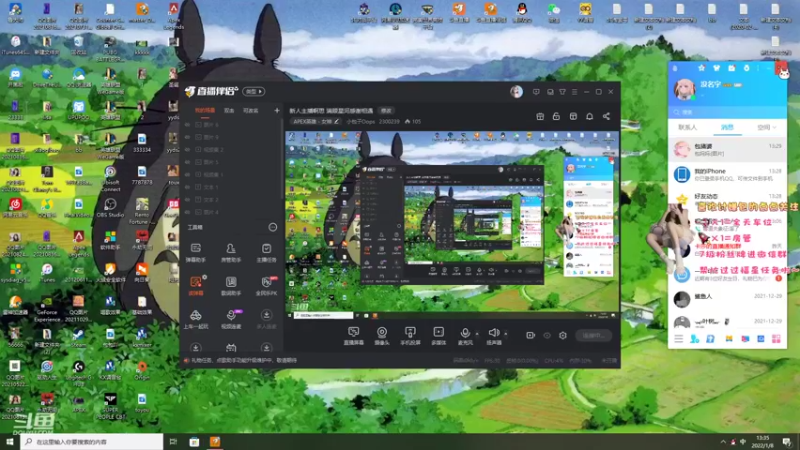The height and width of the screenshot is (450, 800).
Task: Add a 多媒体 multimedia source
Action: click(439, 336)
